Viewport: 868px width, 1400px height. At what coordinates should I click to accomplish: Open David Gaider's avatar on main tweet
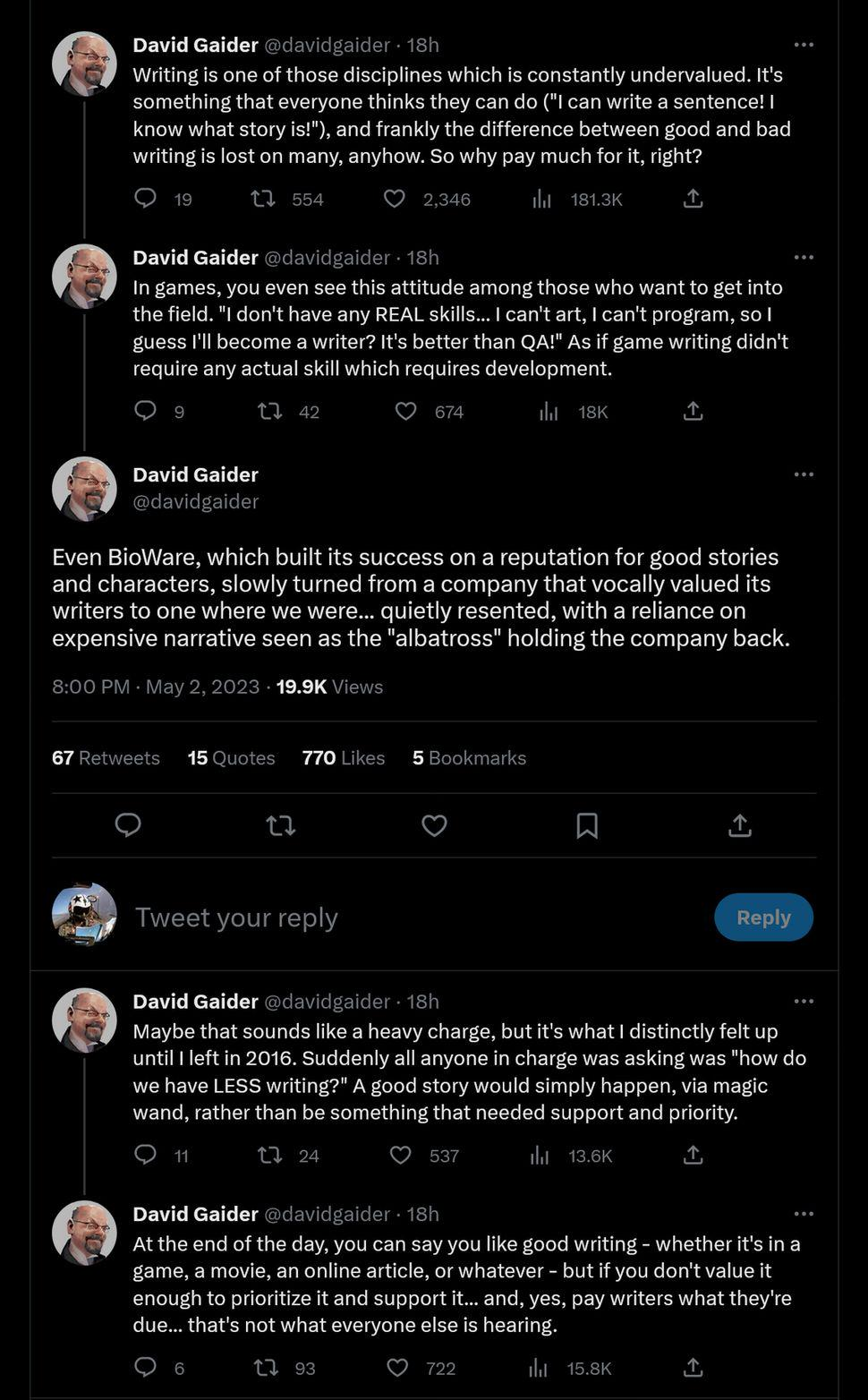(84, 490)
